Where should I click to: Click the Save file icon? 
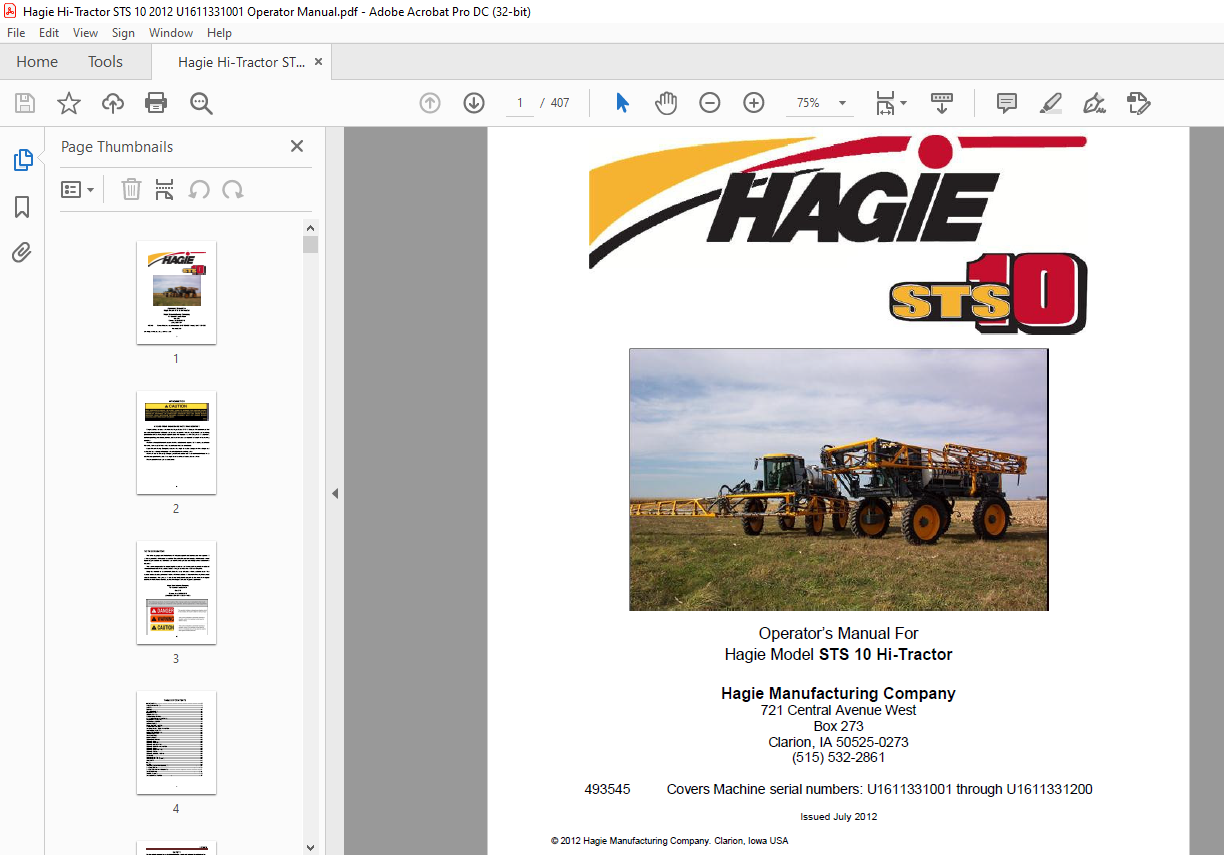25,103
